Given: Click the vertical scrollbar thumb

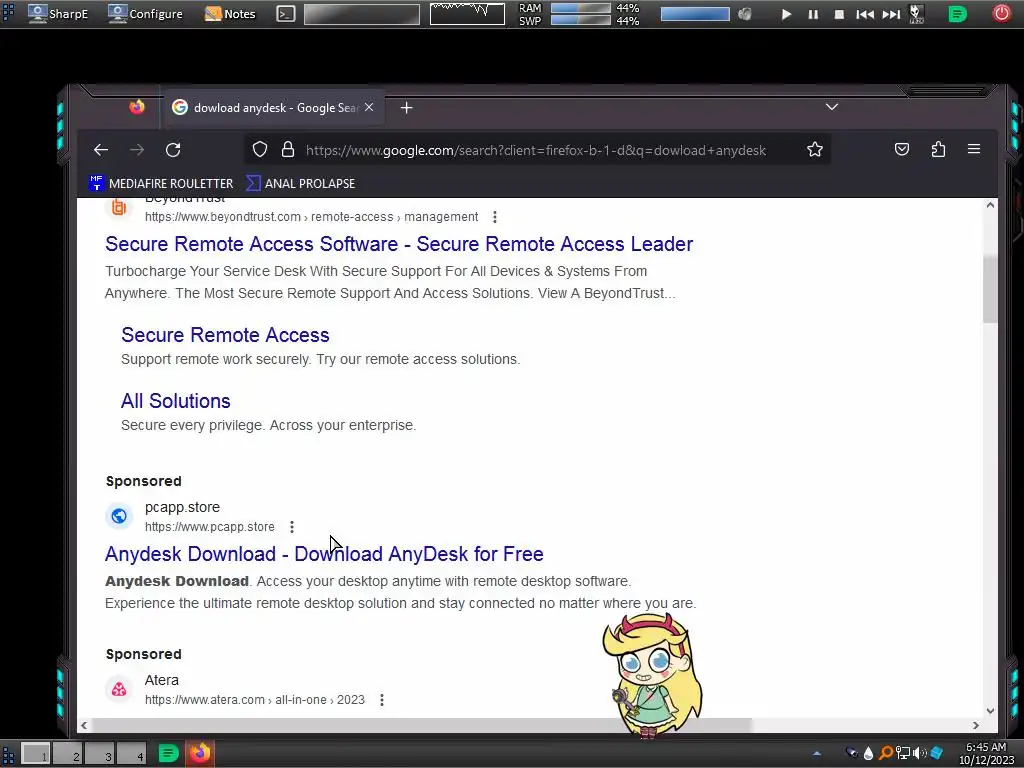Looking at the screenshot, I should (x=990, y=289).
